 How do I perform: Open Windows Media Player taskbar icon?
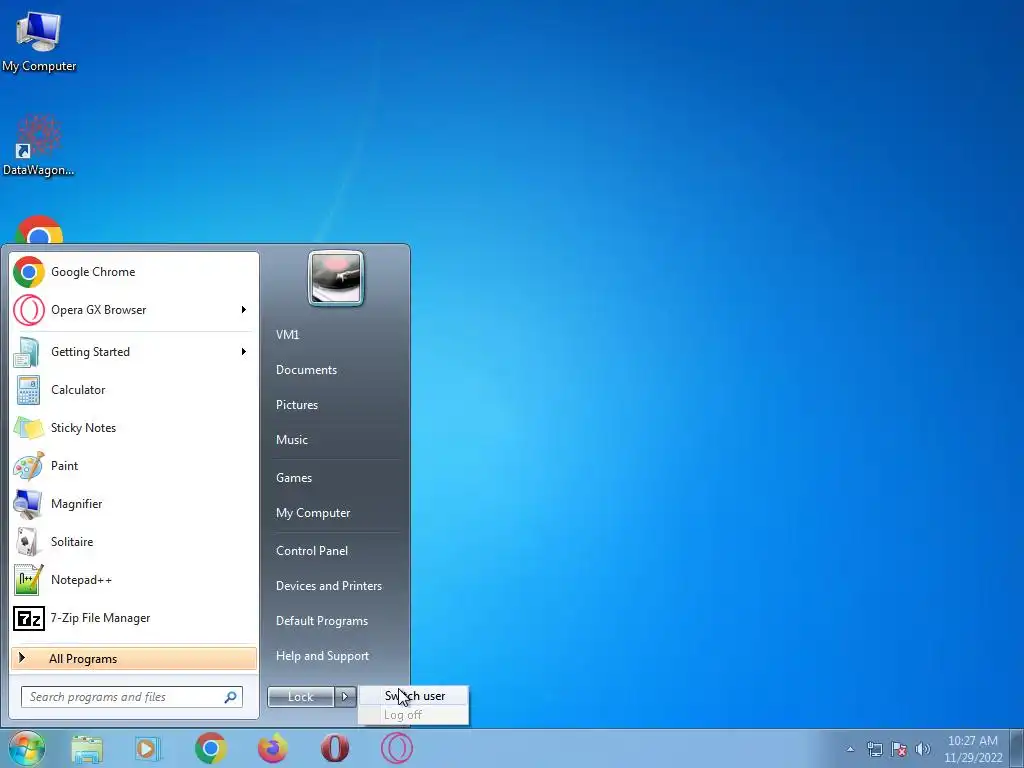click(148, 749)
